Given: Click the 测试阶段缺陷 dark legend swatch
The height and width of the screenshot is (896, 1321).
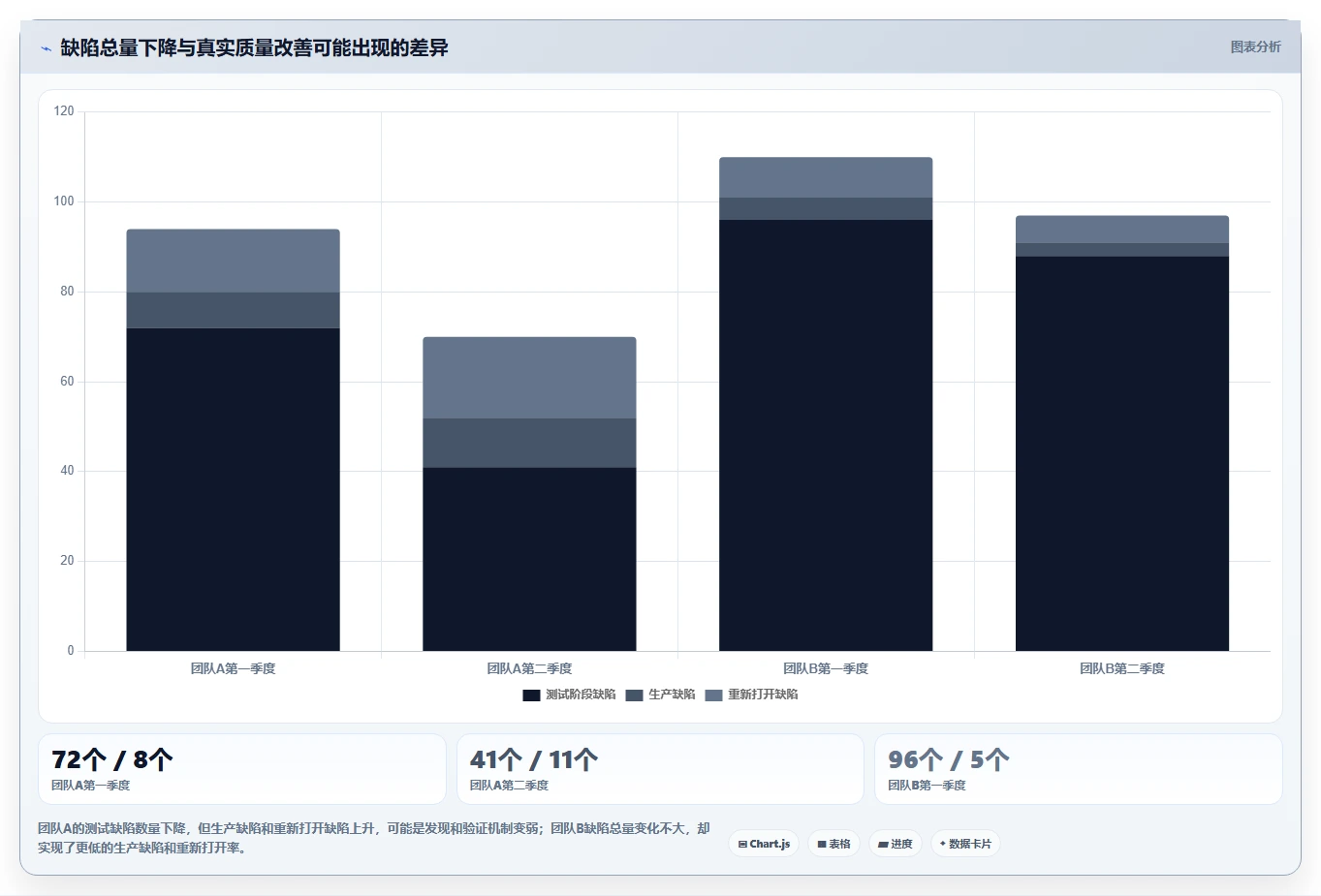Looking at the screenshot, I should (531, 695).
